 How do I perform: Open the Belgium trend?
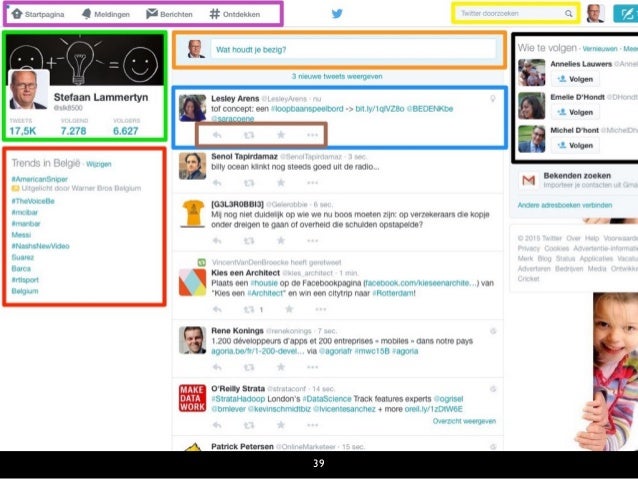click(x=25, y=291)
